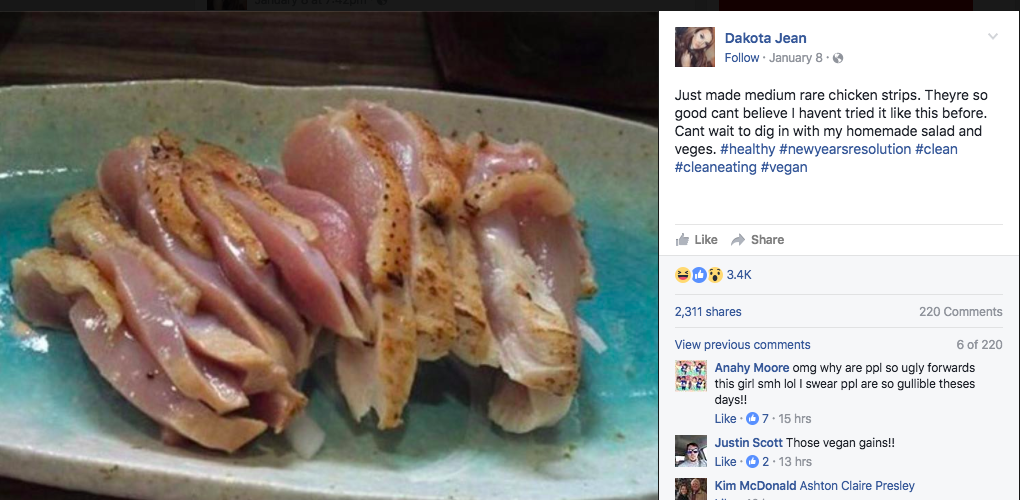Follow Dakota Jean
1020x500 pixels.
point(741,58)
